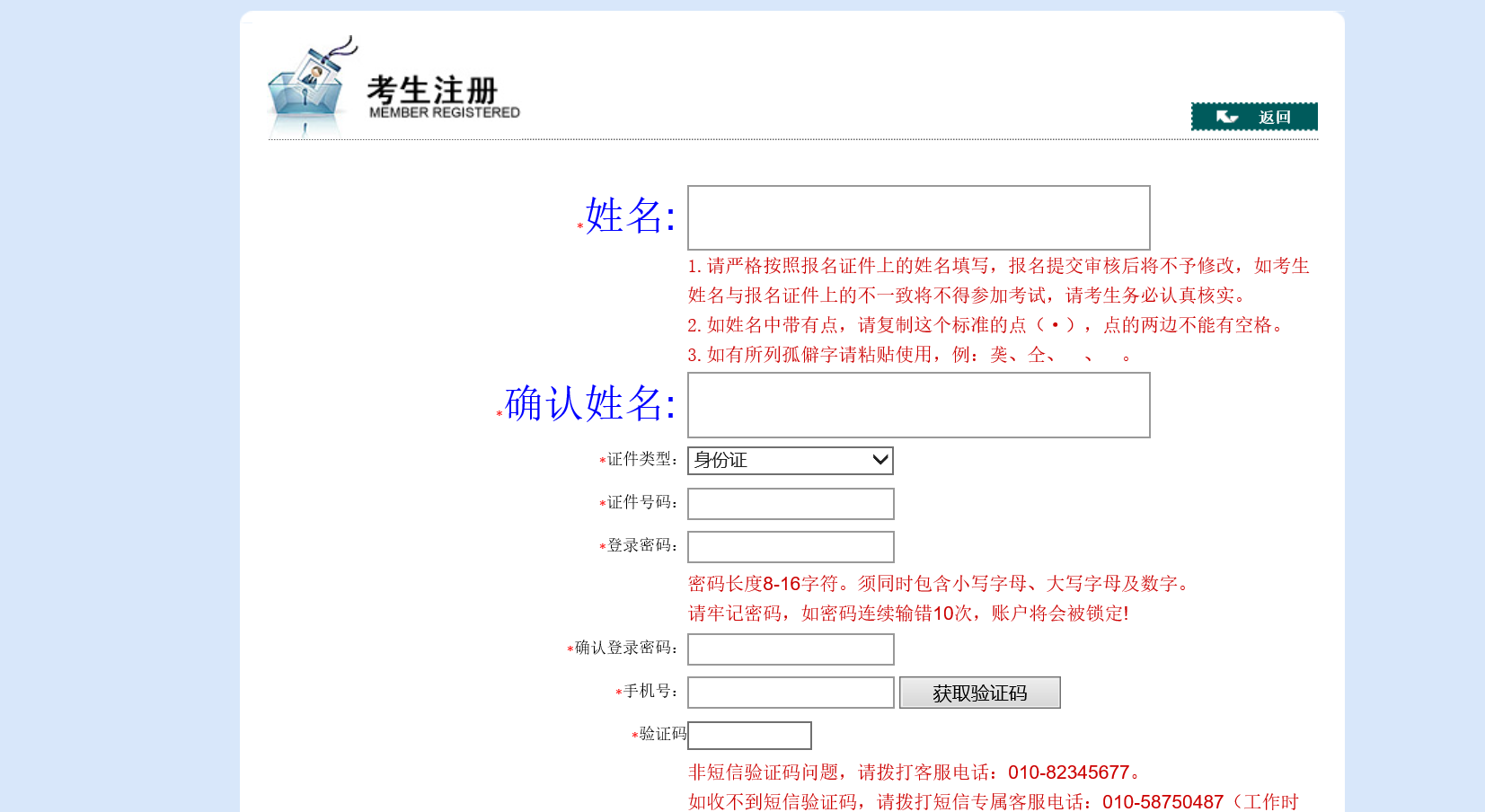Focus the 验证码 verification code field
The image size is (1485, 812).
click(x=749, y=736)
